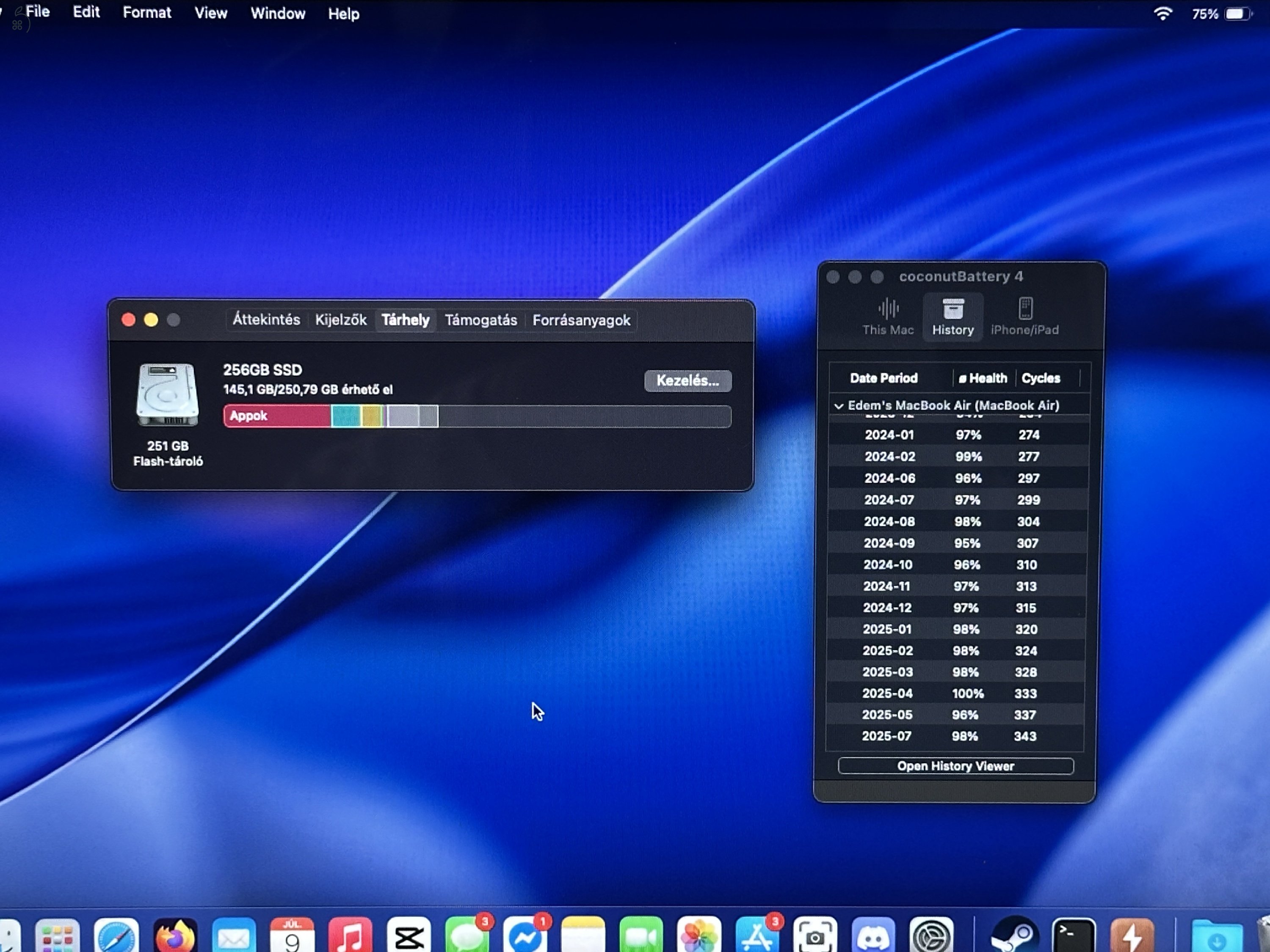
Task: Select the 2025-04 row showing 100% health
Action: pyautogui.click(x=955, y=693)
